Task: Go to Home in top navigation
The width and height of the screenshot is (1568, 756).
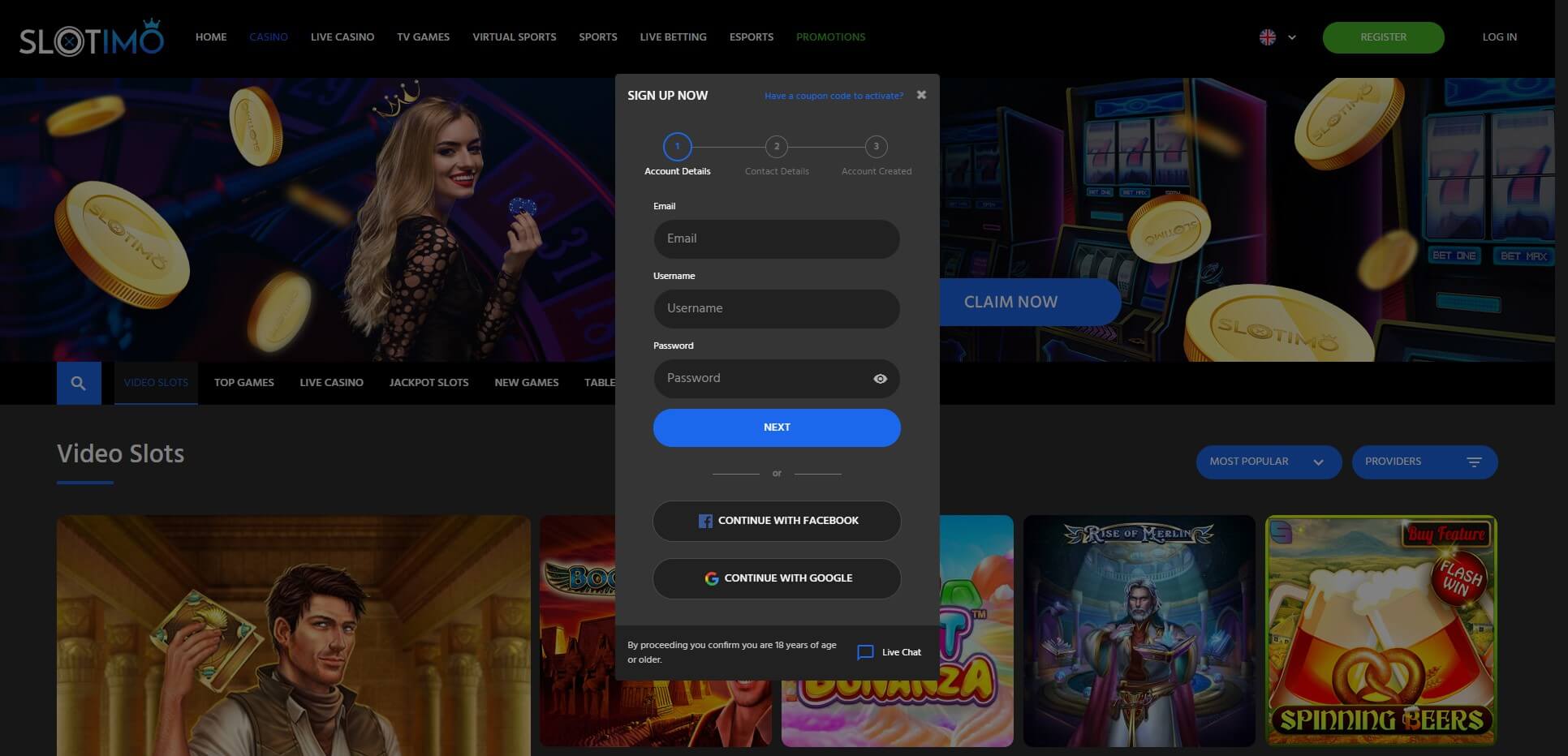Action: click(x=211, y=37)
